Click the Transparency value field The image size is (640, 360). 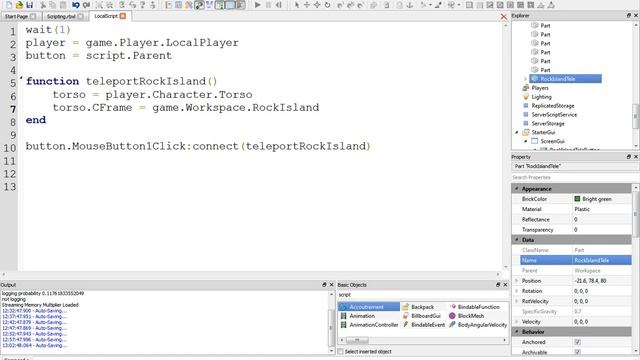(x=602, y=229)
